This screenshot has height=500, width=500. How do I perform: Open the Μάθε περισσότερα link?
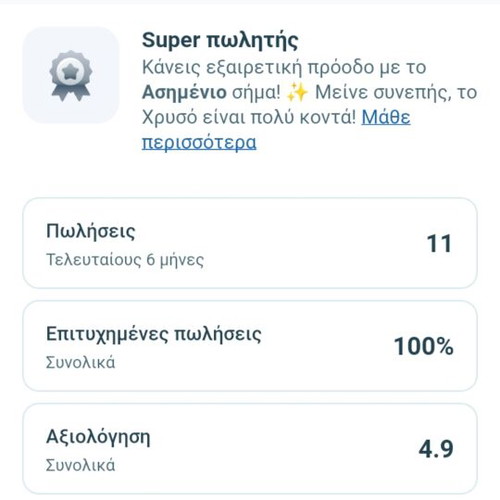tap(276, 130)
